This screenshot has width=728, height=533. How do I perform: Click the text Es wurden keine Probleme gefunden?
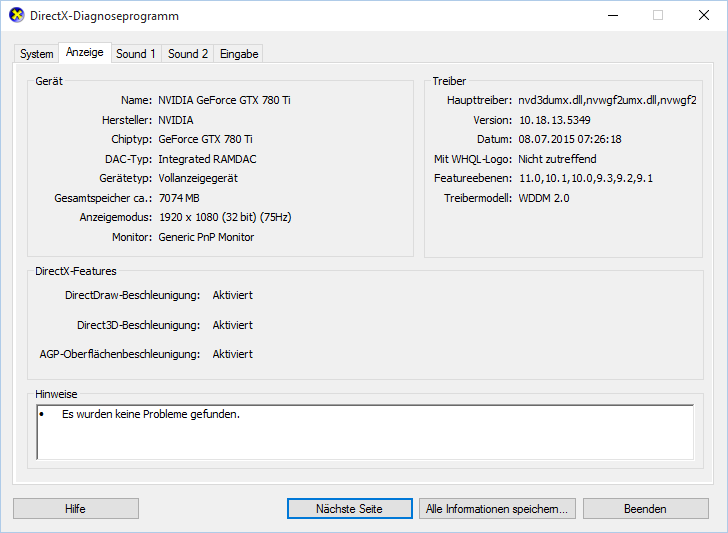pos(151,414)
